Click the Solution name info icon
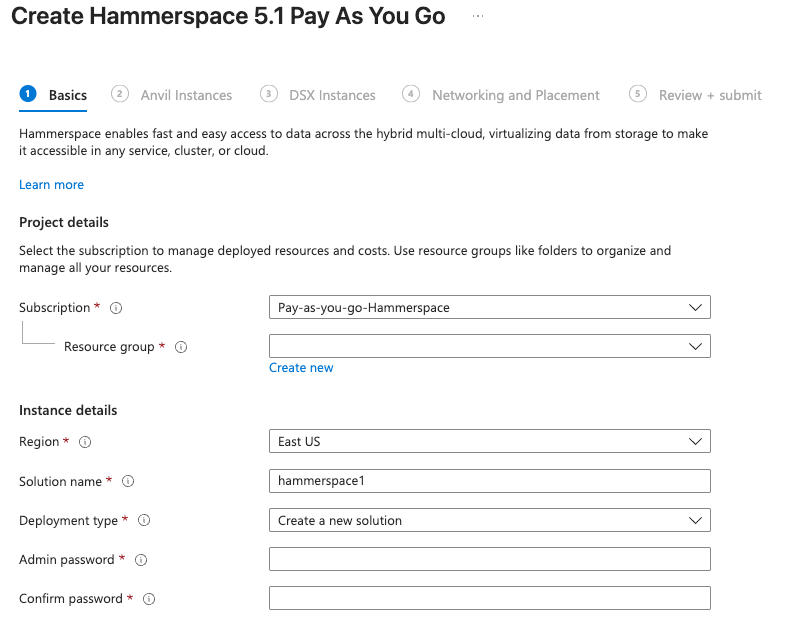788x642 pixels. point(128,481)
